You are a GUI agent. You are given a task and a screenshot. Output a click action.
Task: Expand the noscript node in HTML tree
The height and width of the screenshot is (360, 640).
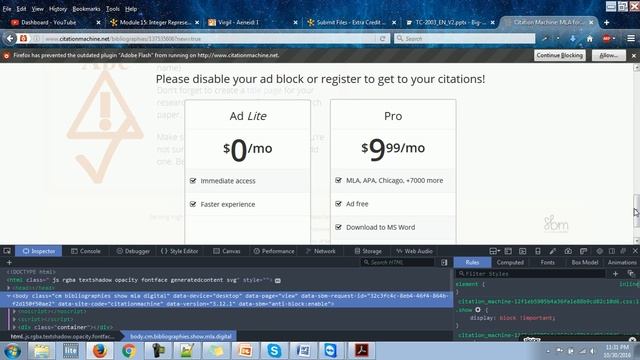[14, 311]
